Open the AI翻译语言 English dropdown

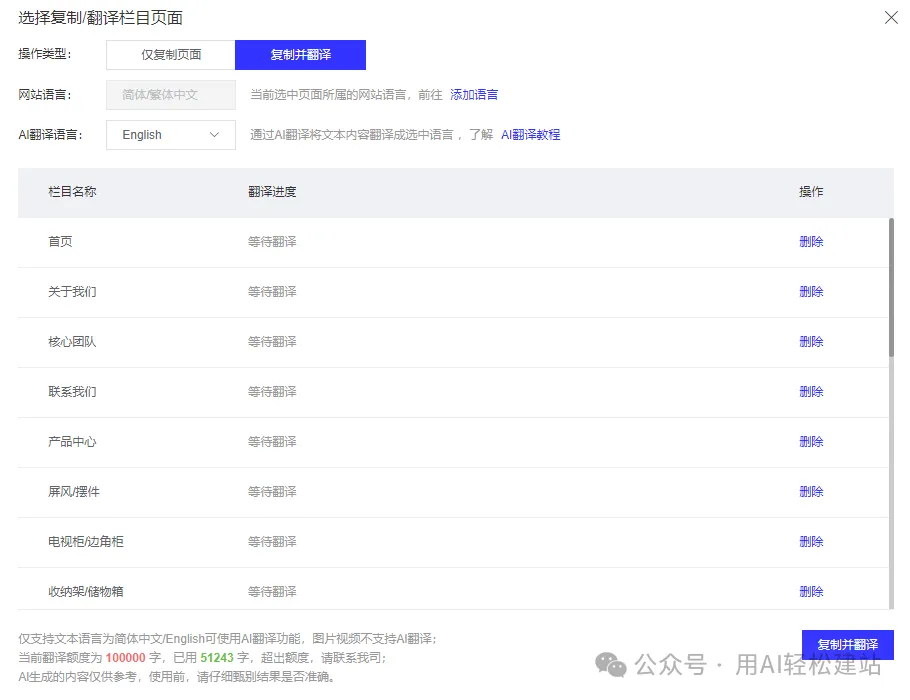[x=170, y=135]
